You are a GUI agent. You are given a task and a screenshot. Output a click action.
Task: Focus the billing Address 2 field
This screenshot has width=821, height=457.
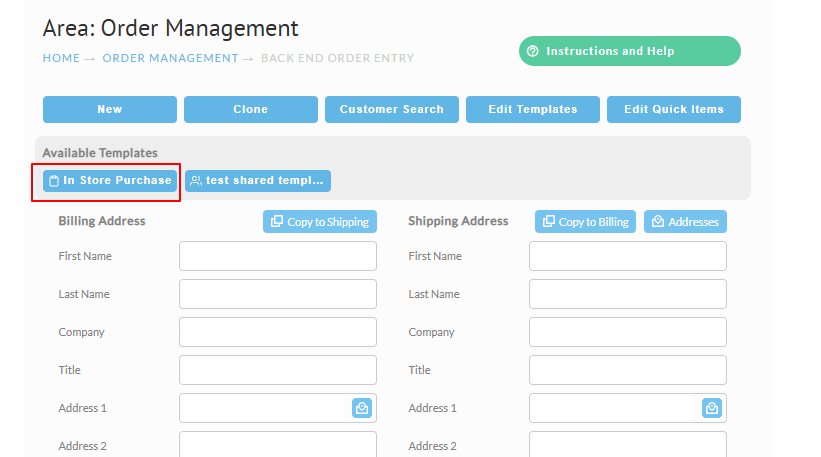[278, 444]
